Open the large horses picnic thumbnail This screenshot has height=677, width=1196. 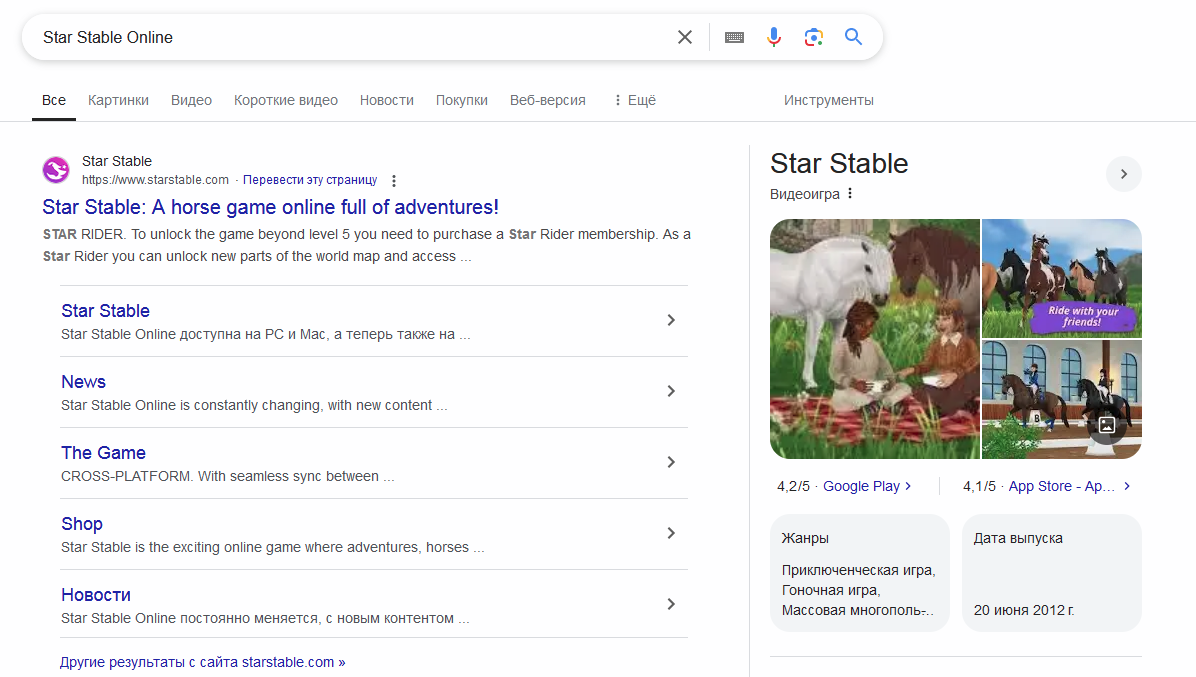[x=875, y=338]
